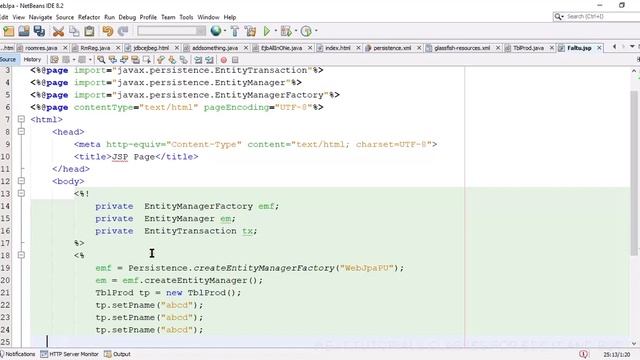Screen dimensions: 640x360
Task: Open the Run Project dropdown arrow
Action: click(276, 31)
